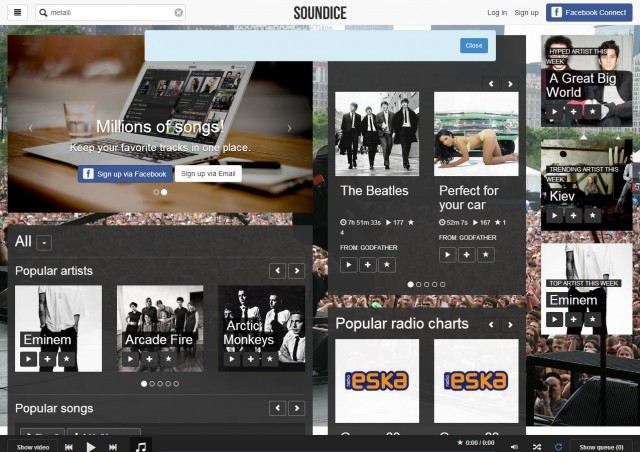Show previous Popular artists page
The height and width of the screenshot is (452, 640).
pos(278,271)
